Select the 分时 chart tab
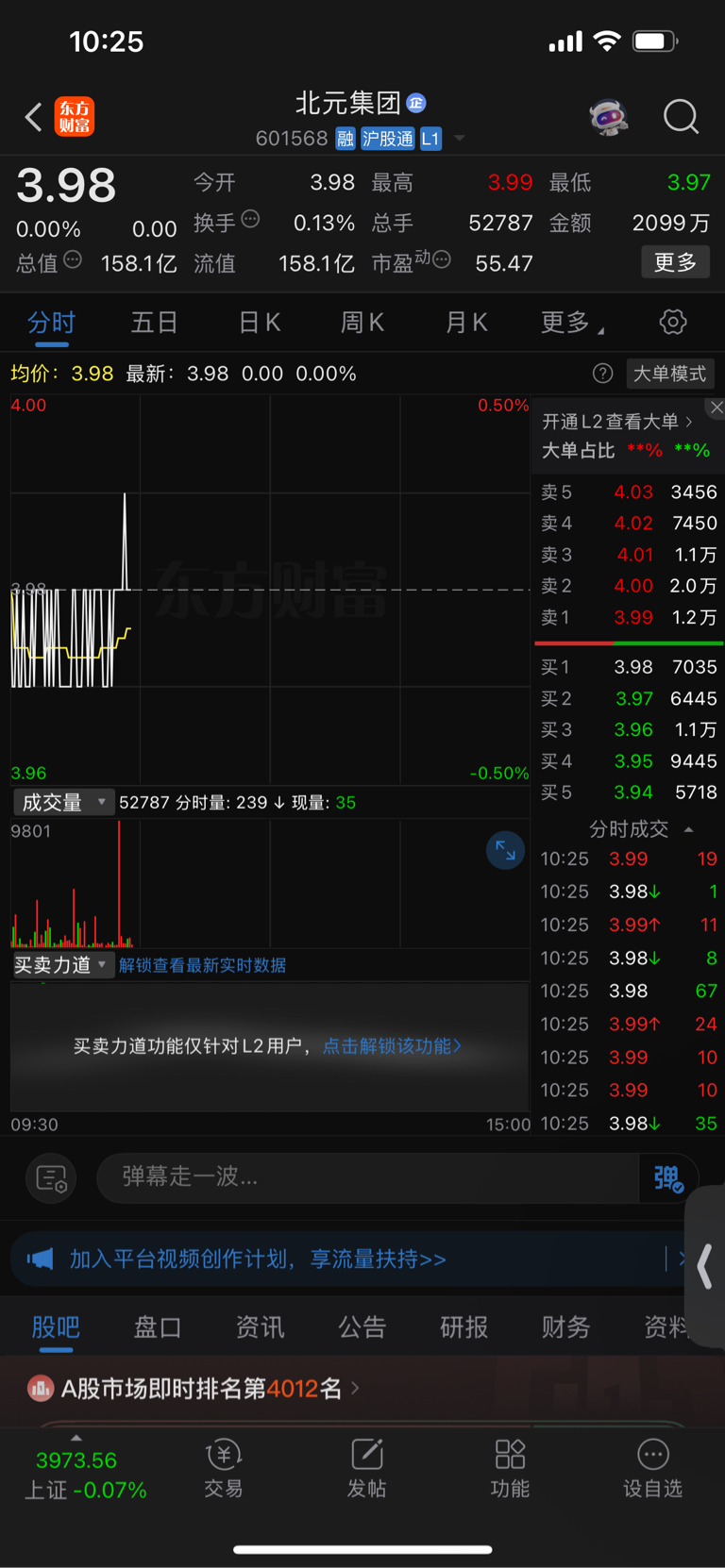The image size is (725, 1568). 51,323
